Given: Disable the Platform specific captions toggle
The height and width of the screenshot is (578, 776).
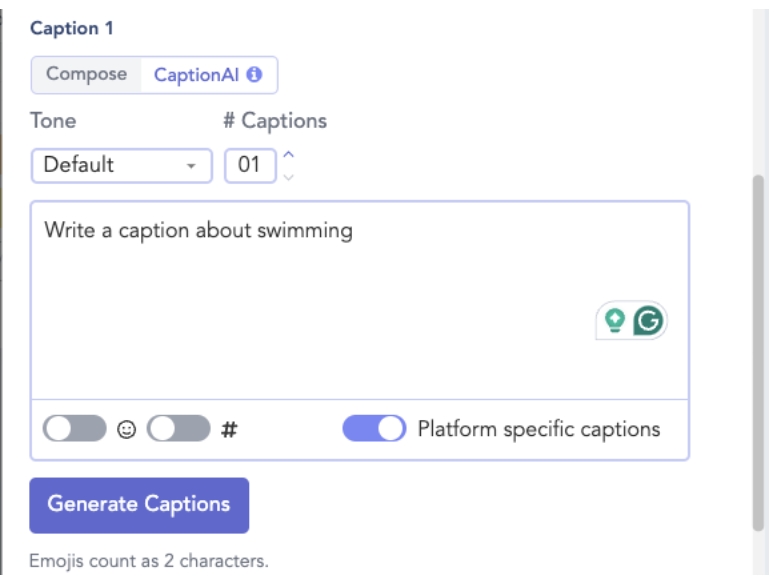Looking at the screenshot, I should click(374, 429).
